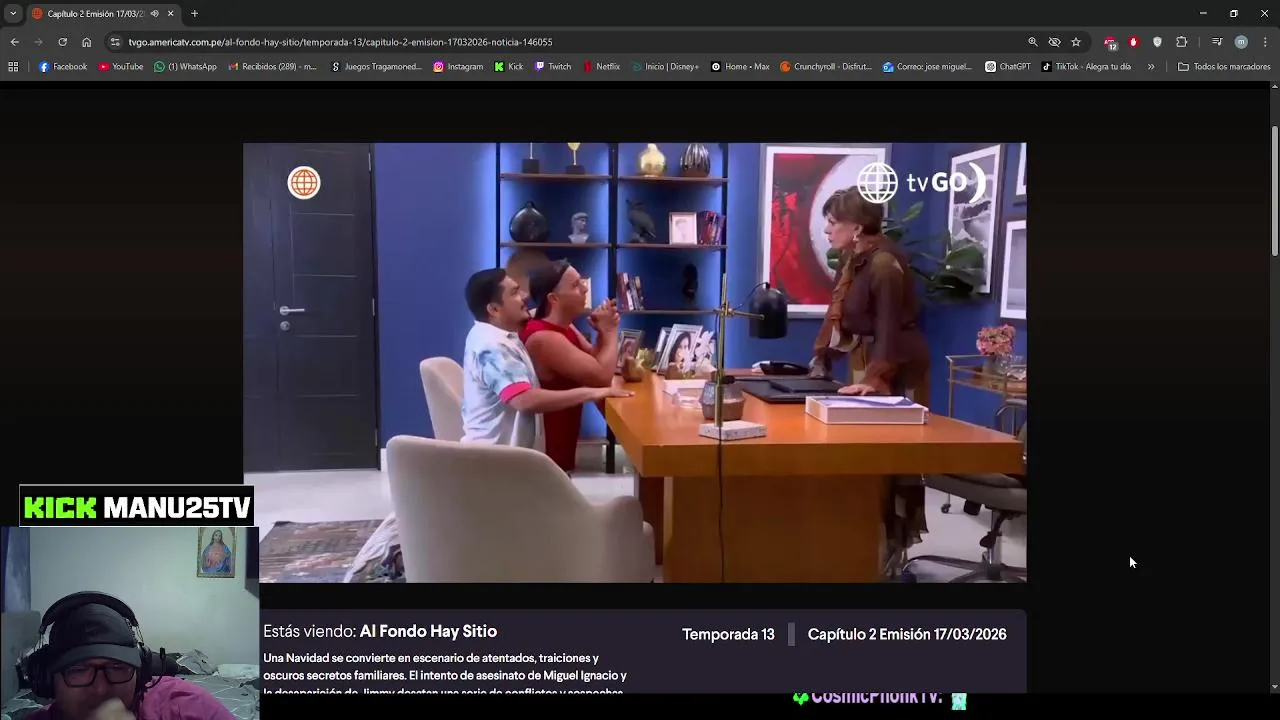Open the media controls button
This screenshot has height=720, width=1280.
pyautogui.click(x=1217, y=42)
